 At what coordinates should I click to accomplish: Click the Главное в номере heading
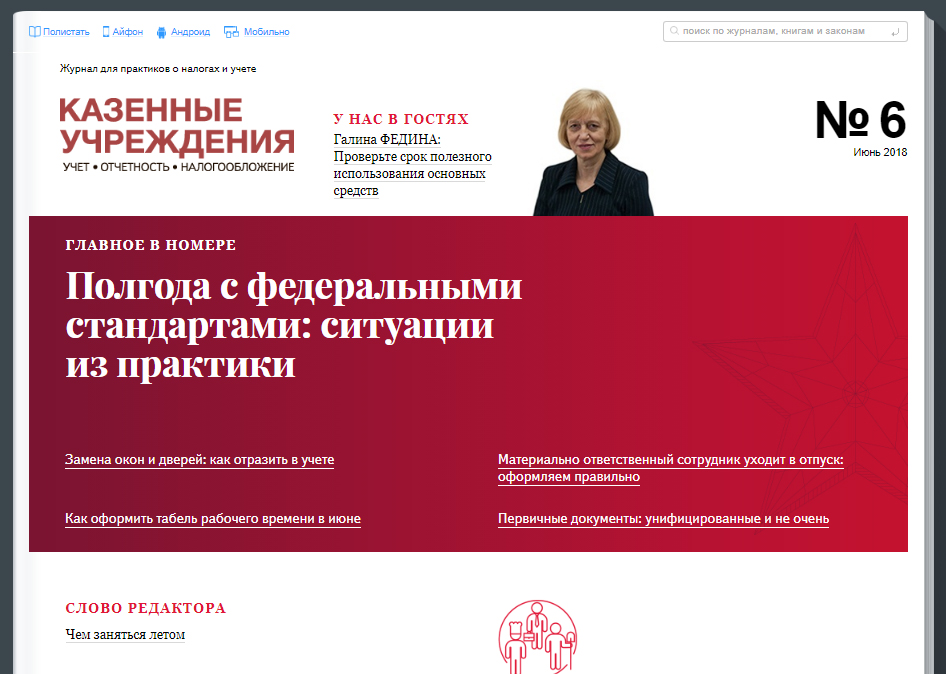pyautogui.click(x=151, y=245)
